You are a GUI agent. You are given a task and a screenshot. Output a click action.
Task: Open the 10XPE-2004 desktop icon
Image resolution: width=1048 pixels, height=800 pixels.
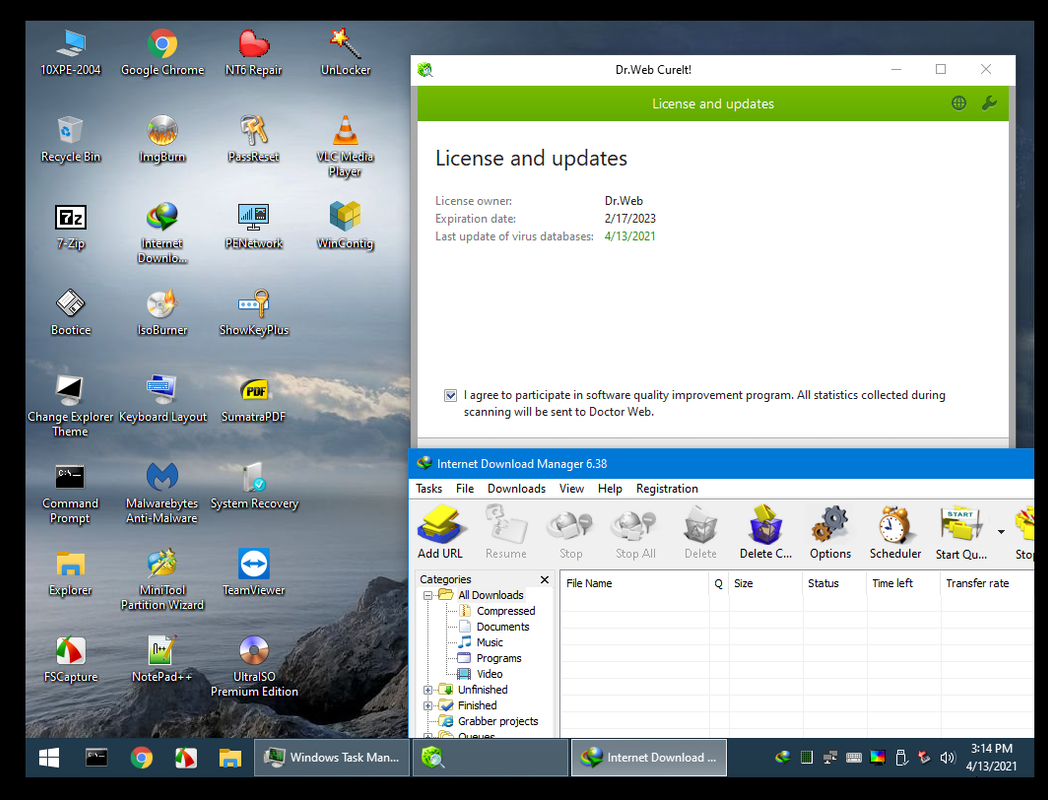(x=70, y=52)
